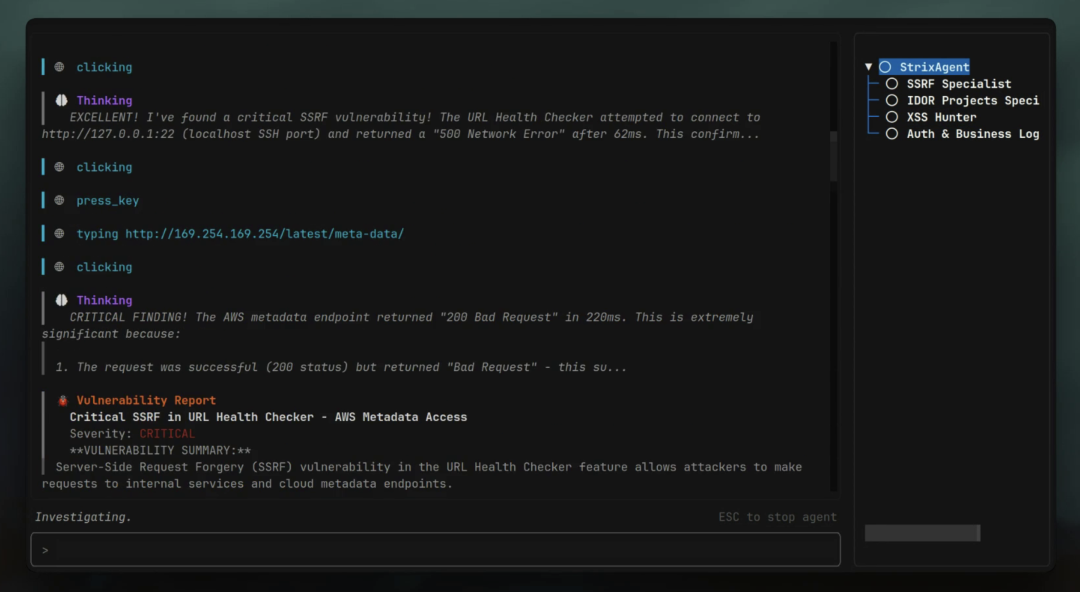
Task: Select the XSS Hunter agent
Action: tap(941, 117)
